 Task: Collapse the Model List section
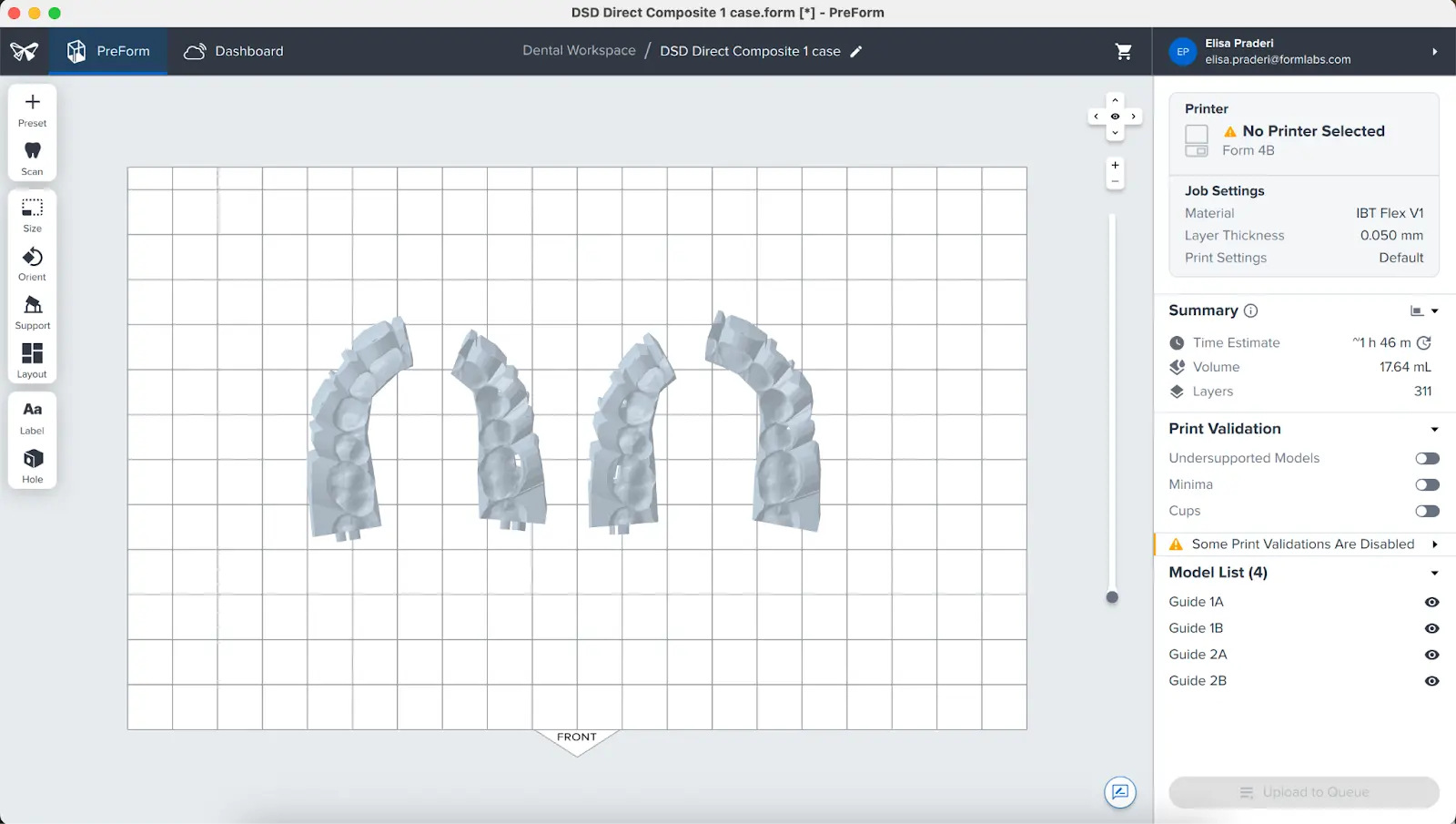click(x=1435, y=573)
